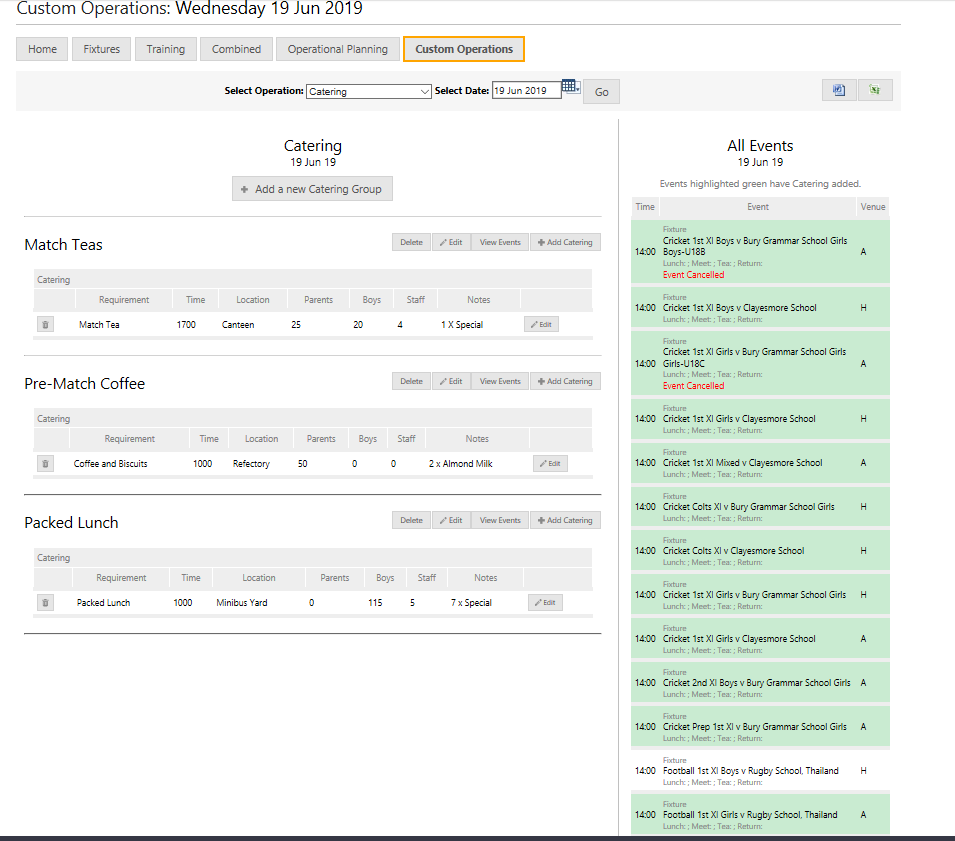Export to Word document icon

(839, 90)
